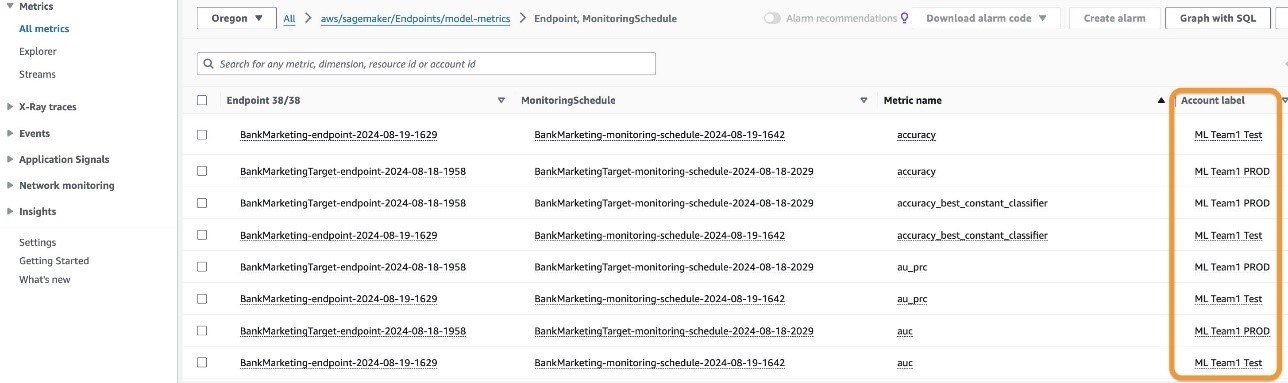Click the metric search input field
1288x383 pixels.
click(427, 64)
